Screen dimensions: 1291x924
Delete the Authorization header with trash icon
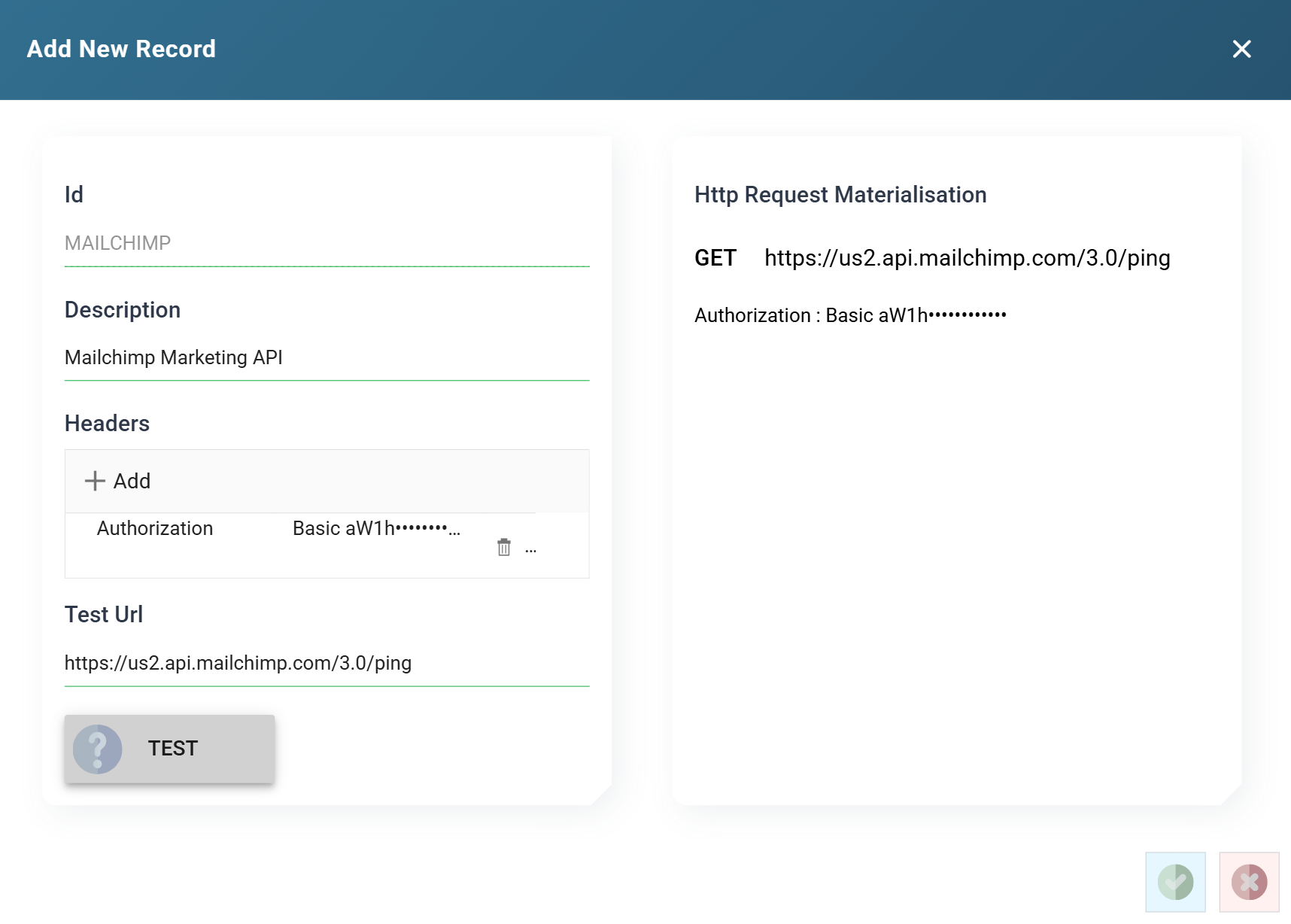[x=504, y=547]
